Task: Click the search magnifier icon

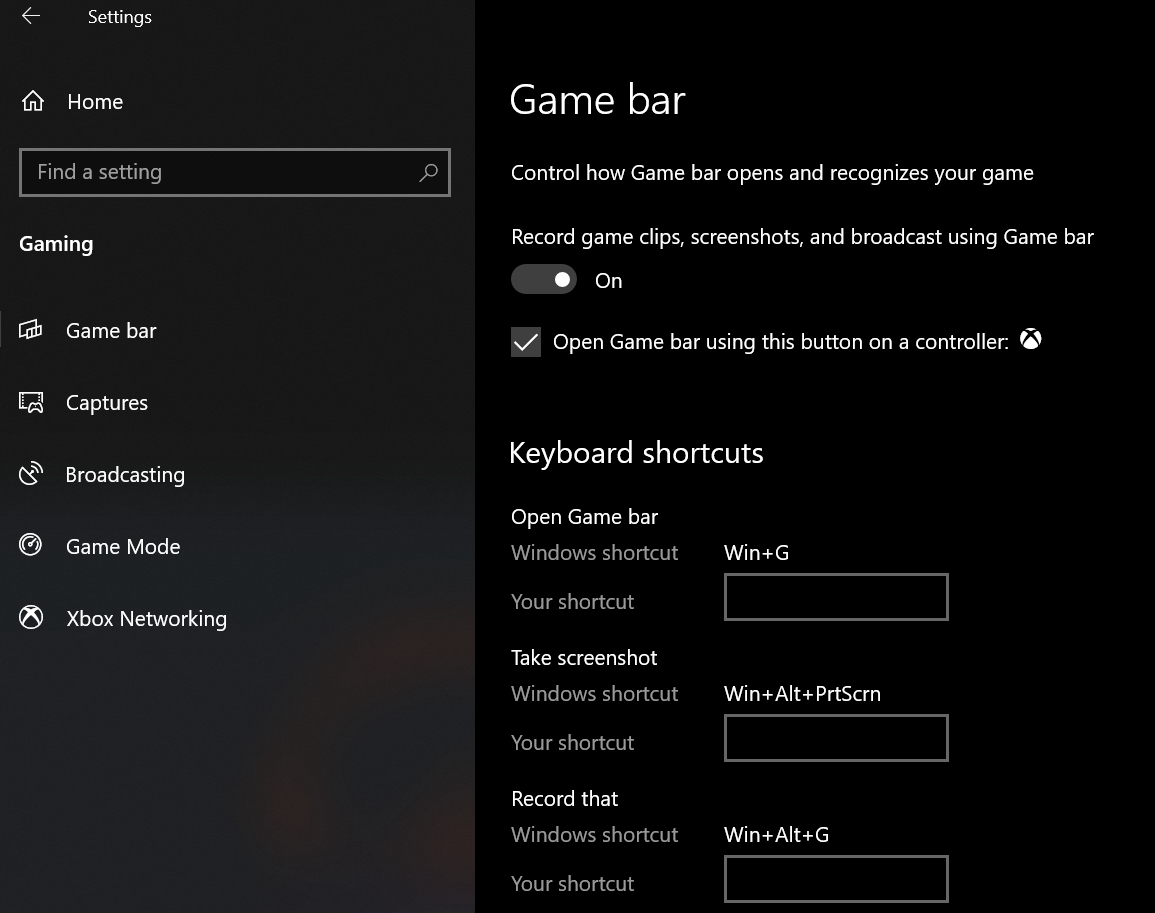Action: tap(428, 172)
